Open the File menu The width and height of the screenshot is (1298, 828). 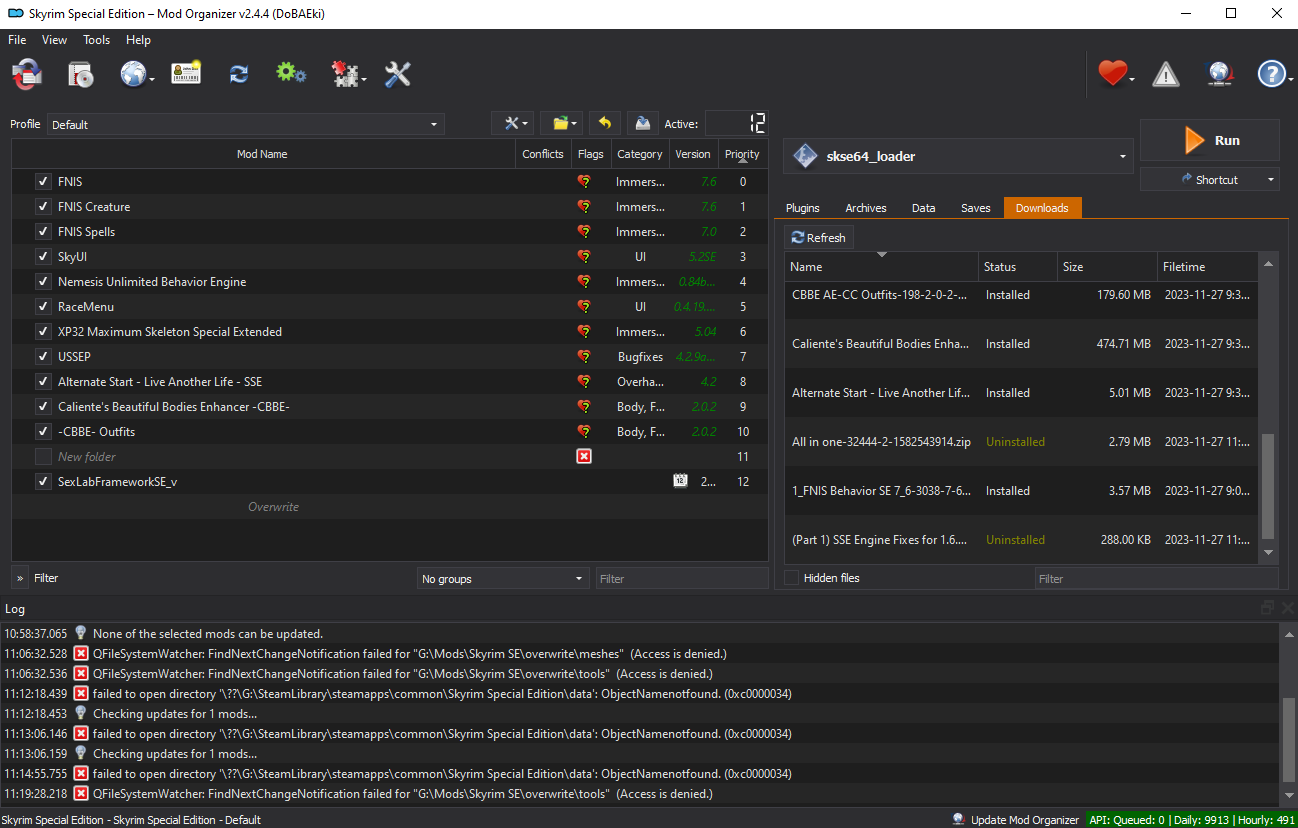pyautogui.click(x=17, y=40)
